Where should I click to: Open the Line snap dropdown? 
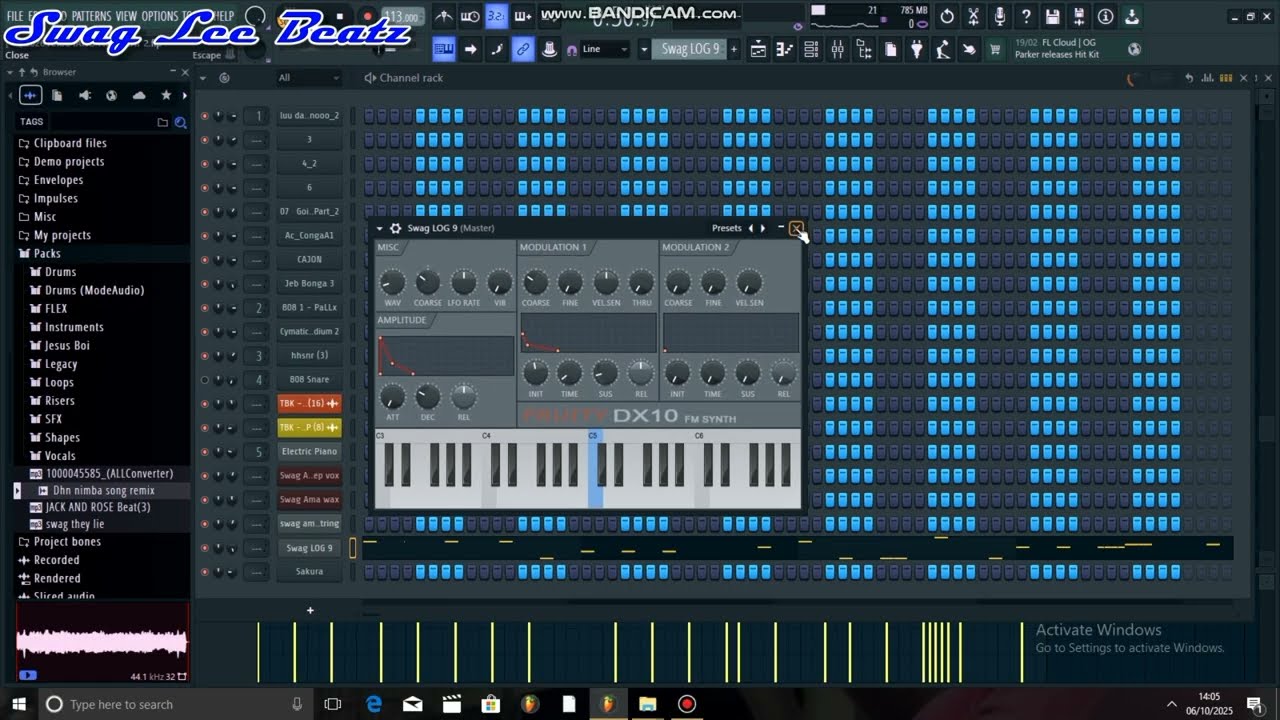606,49
